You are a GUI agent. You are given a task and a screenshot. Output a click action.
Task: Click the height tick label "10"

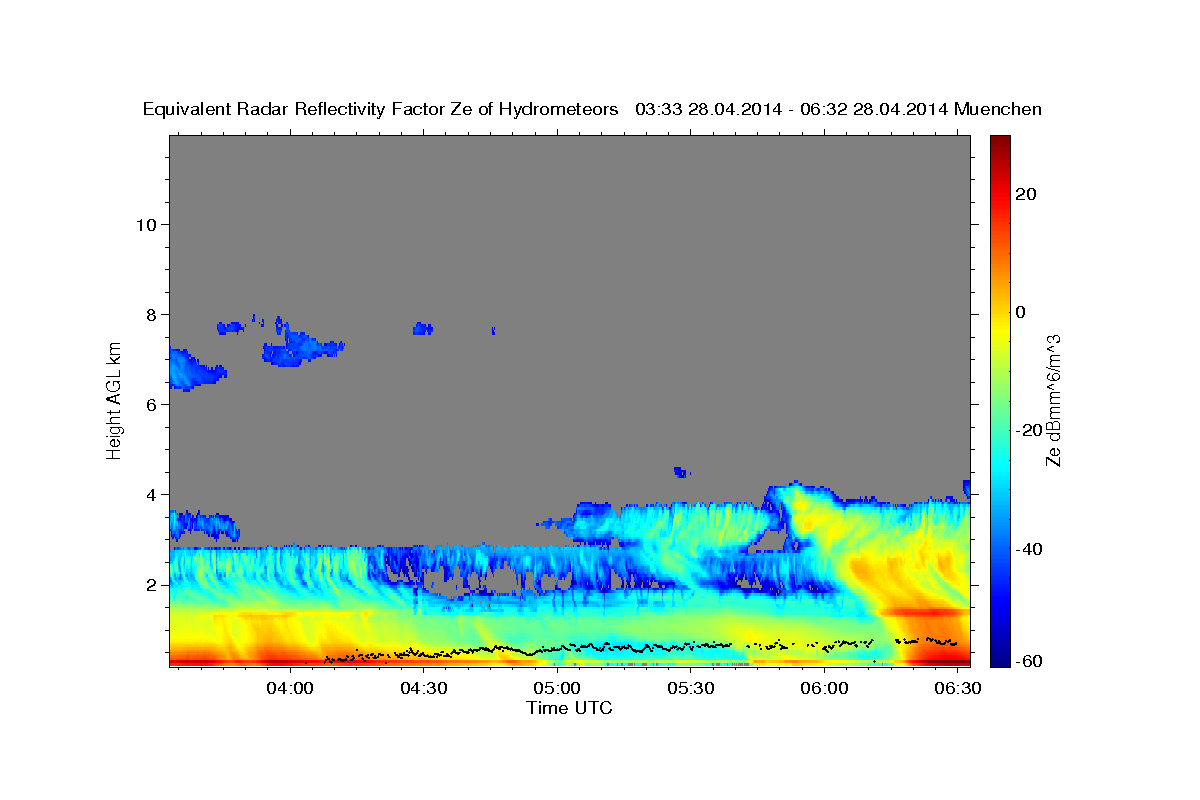pyautogui.click(x=146, y=224)
